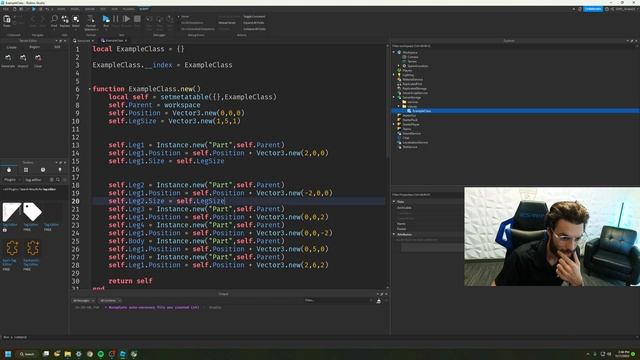Click the Run a command bar

point(318,337)
